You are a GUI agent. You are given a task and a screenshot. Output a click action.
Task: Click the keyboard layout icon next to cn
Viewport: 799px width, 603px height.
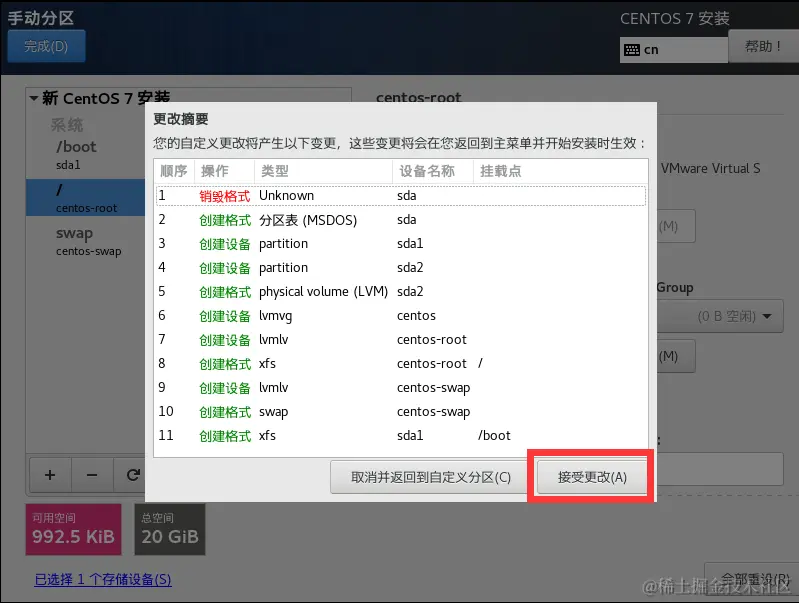click(x=632, y=50)
